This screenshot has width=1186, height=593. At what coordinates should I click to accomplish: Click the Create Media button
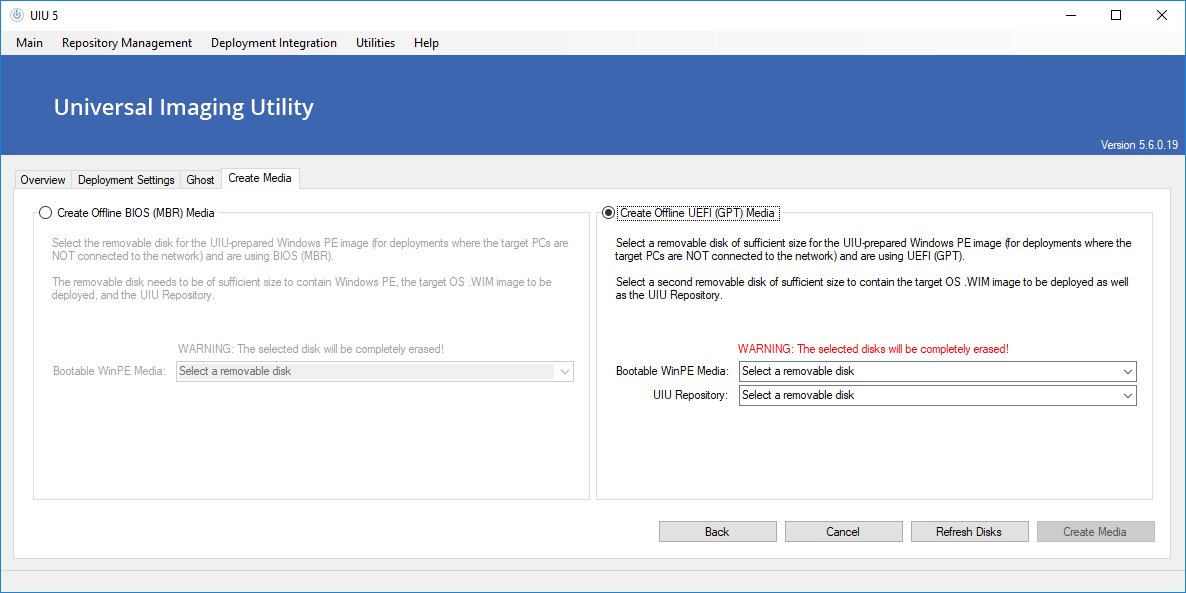pos(1095,532)
